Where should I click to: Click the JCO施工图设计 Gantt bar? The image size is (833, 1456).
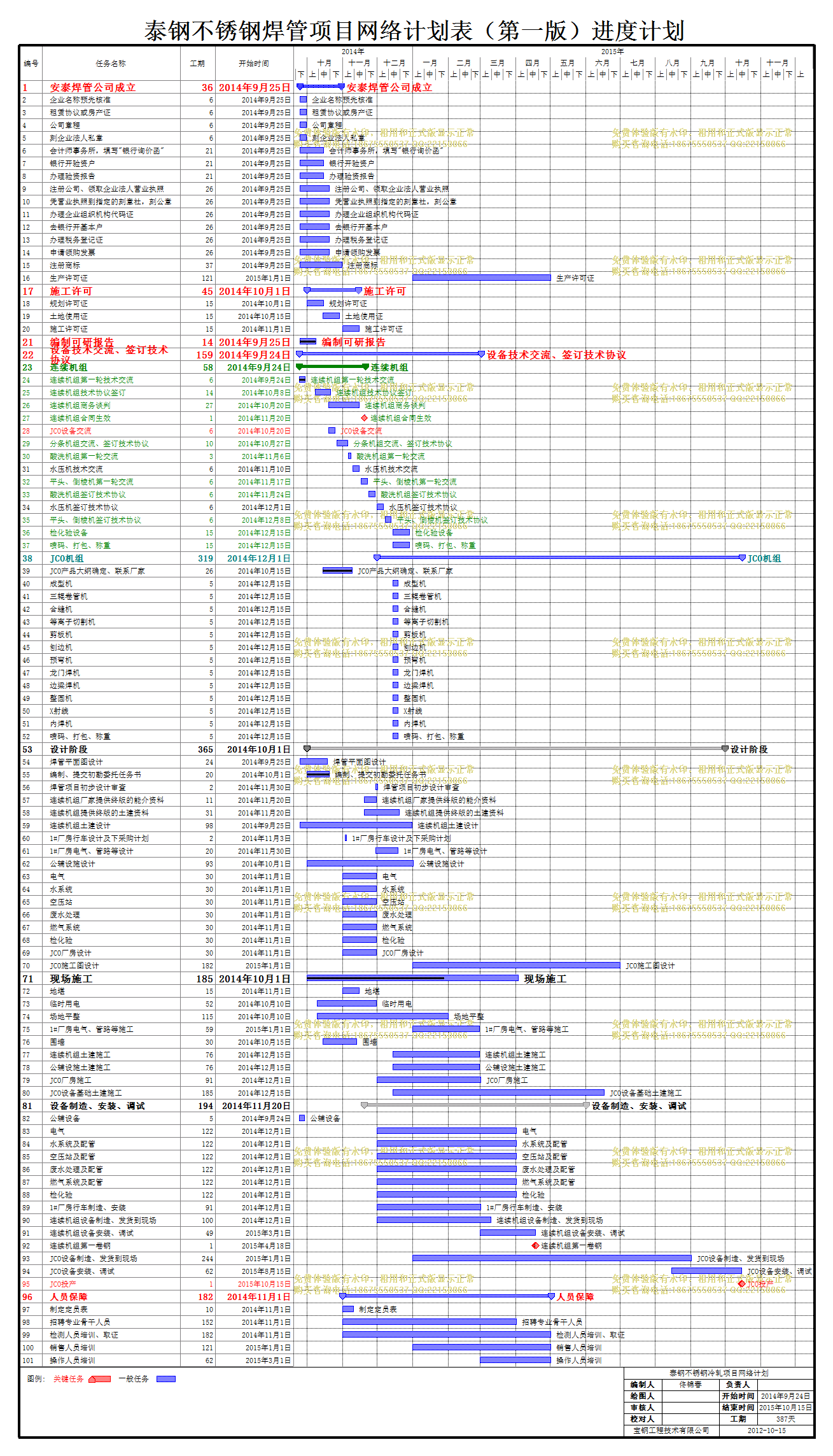(x=516, y=965)
